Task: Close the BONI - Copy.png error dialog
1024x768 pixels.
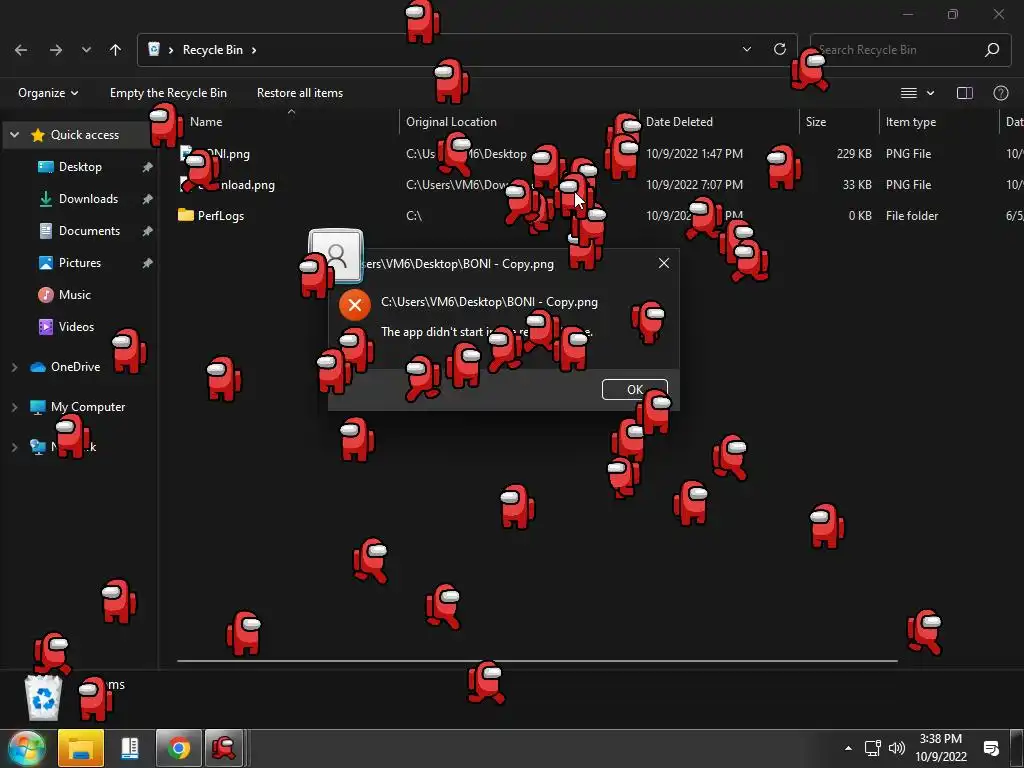Action: (x=664, y=263)
